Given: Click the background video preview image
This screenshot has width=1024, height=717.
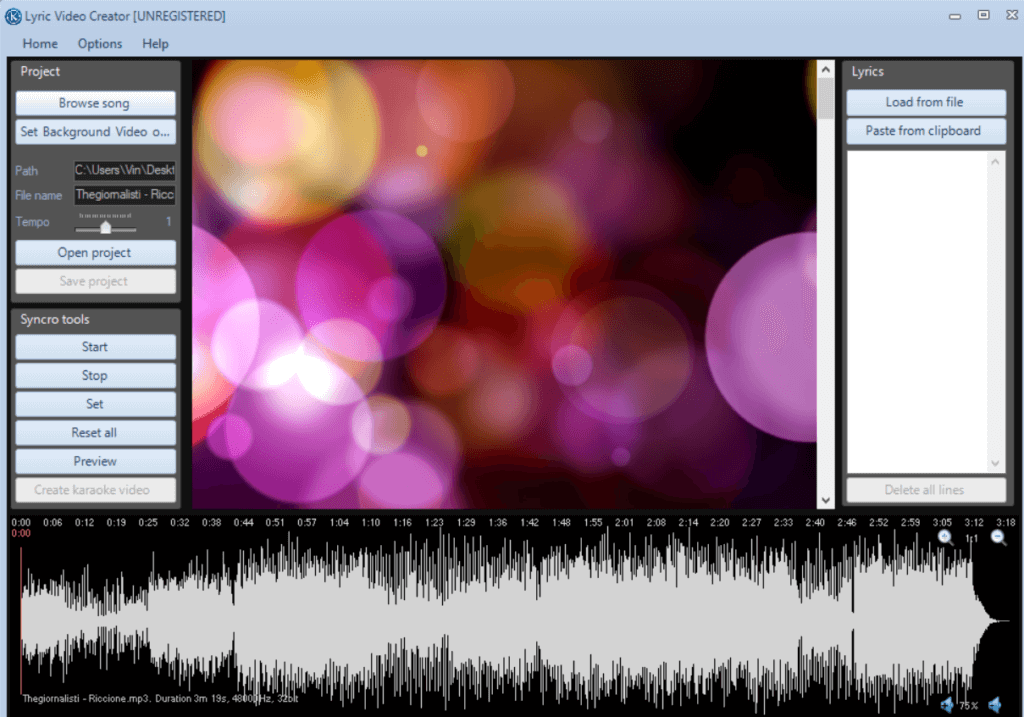Looking at the screenshot, I should tap(504, 284).
